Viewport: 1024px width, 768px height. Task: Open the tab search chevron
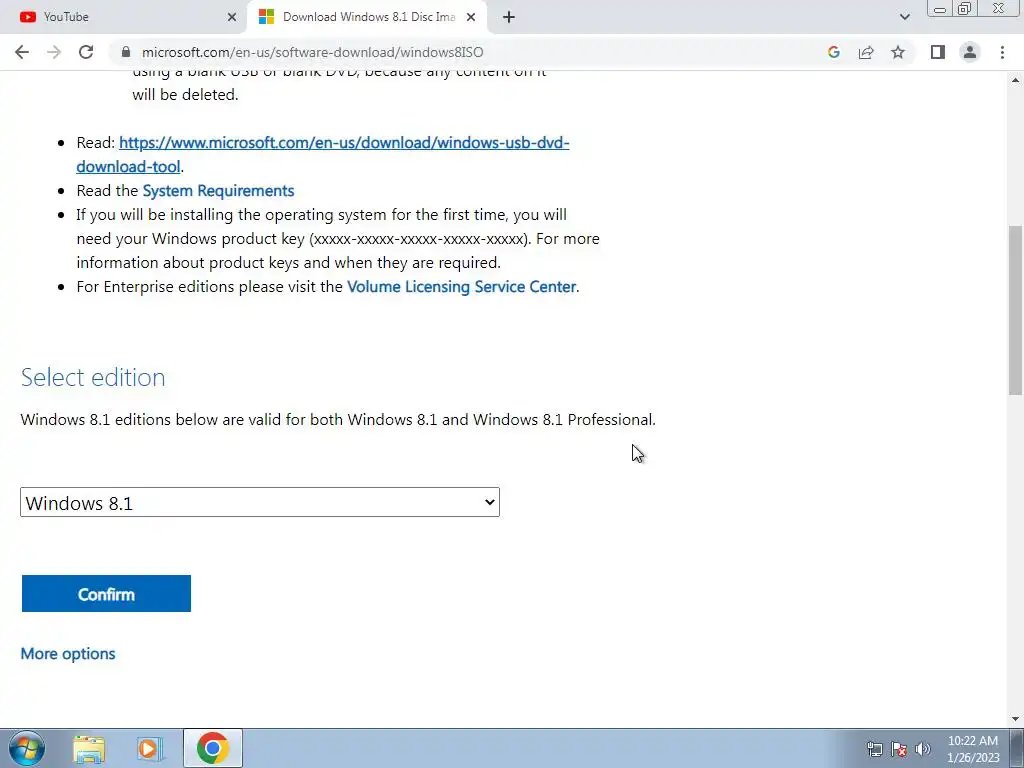coord(904,17)
